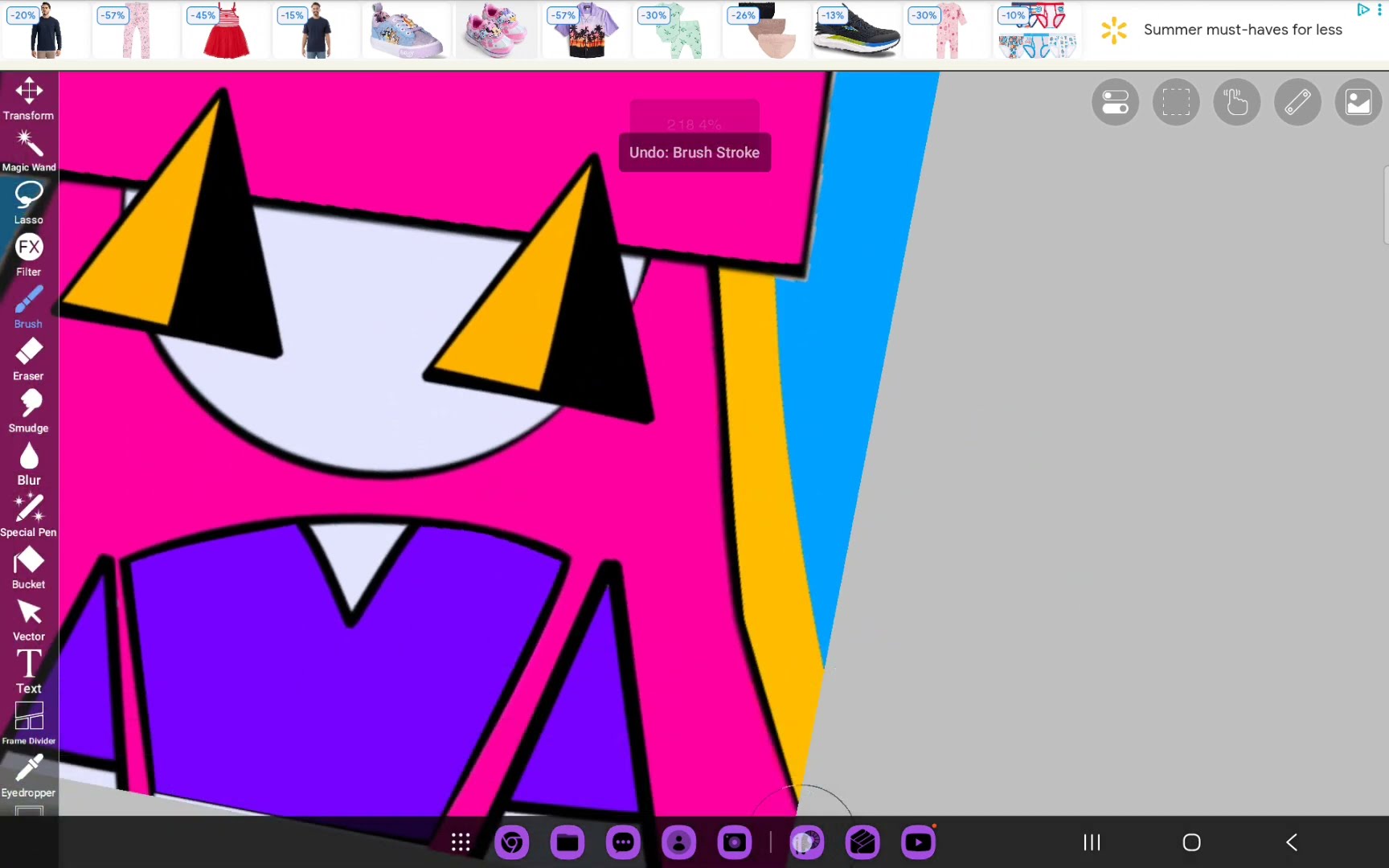Open the material image icon

pyautogui.click(x=1358, y=102)
